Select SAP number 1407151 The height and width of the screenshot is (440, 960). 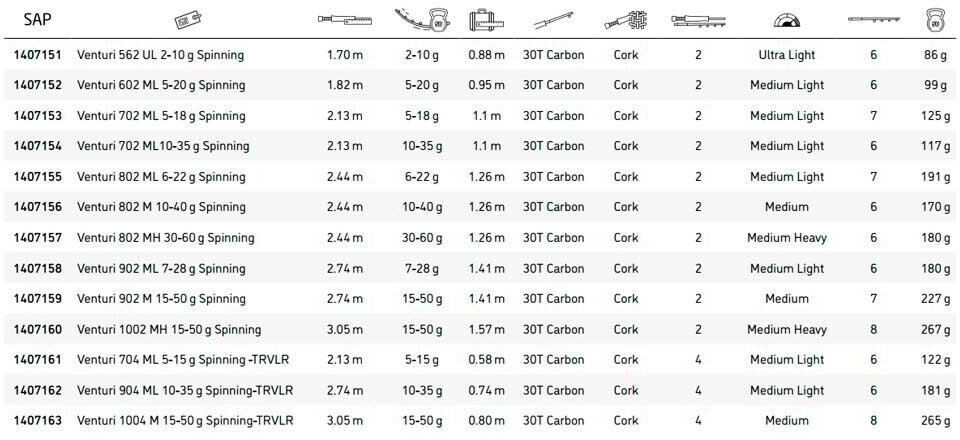coord(38,55)
